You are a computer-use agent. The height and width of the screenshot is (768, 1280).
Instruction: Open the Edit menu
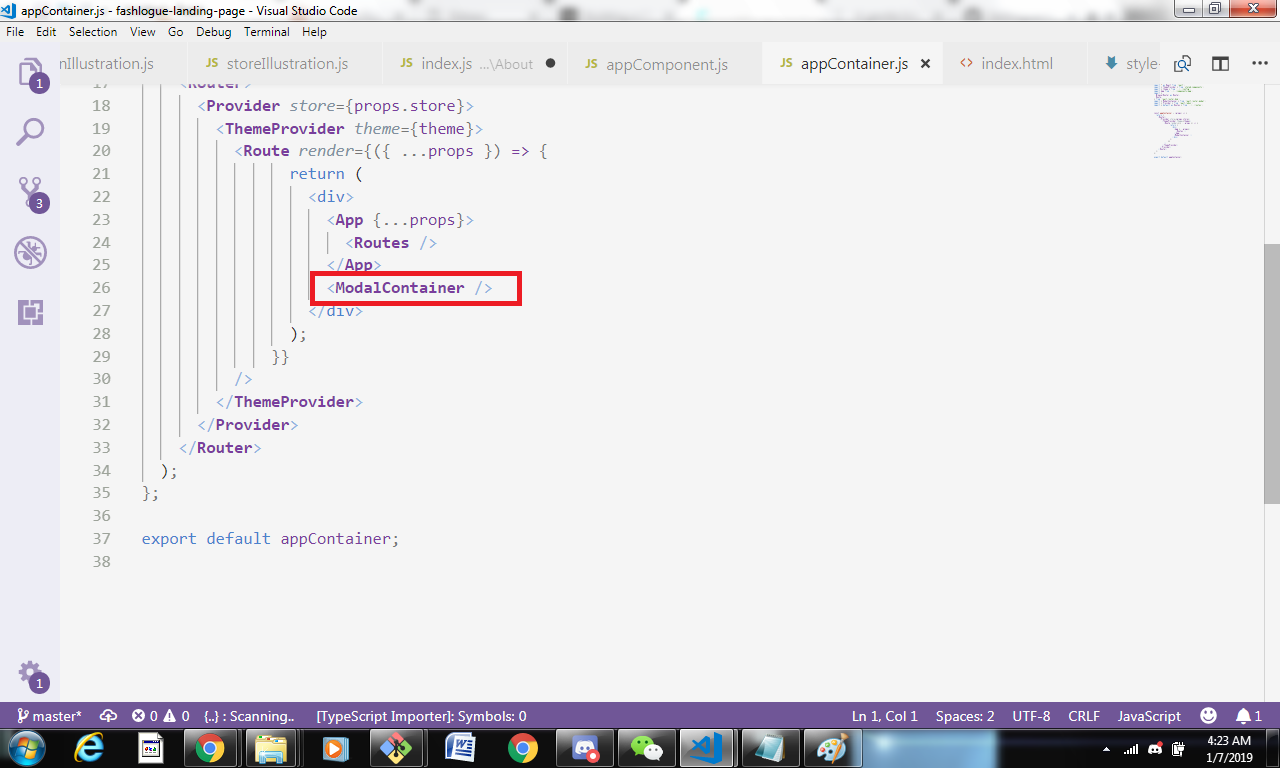(46, 32)
